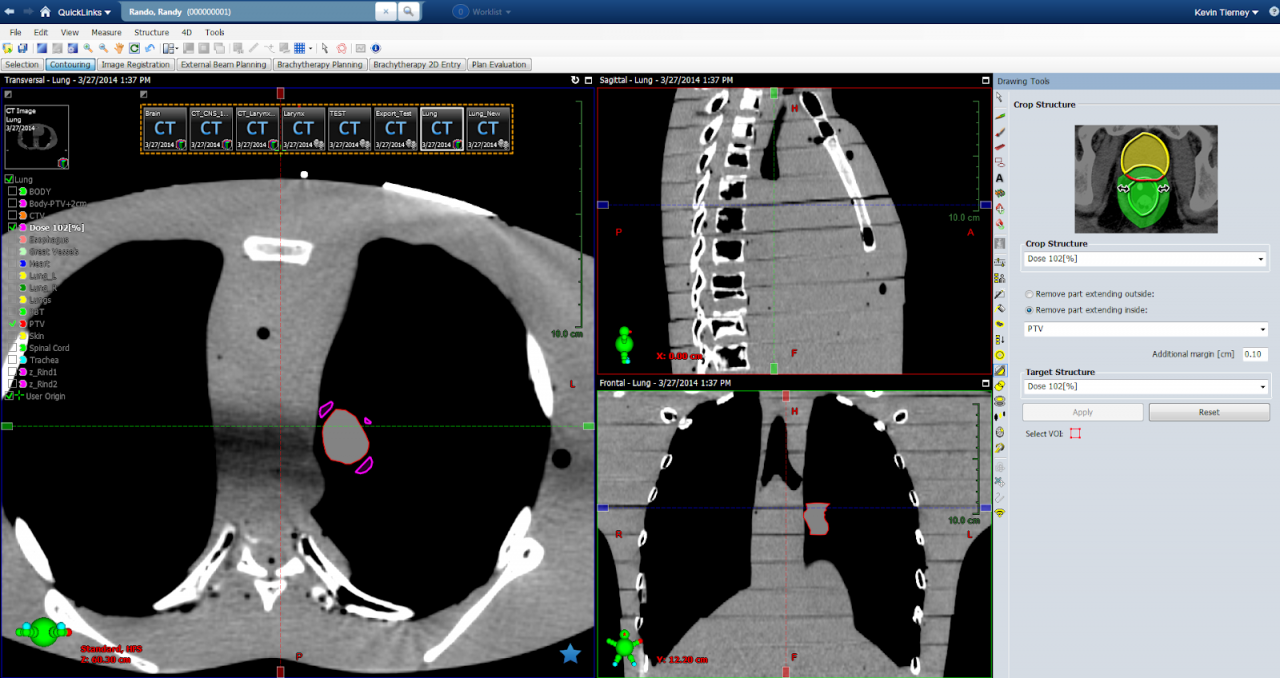Toggle the Spinal Cord structure checkbox
The width and height of the screenshot is (1280, 678).
click(12, 348)
